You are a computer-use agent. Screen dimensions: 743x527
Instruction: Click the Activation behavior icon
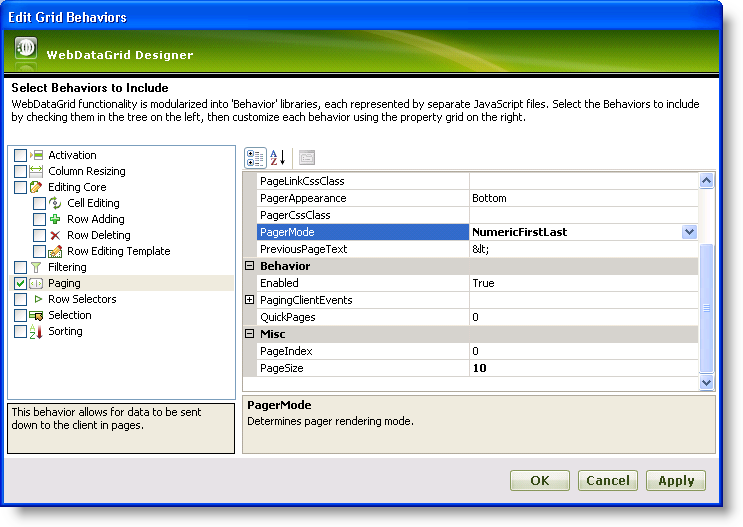coord(36,155)
